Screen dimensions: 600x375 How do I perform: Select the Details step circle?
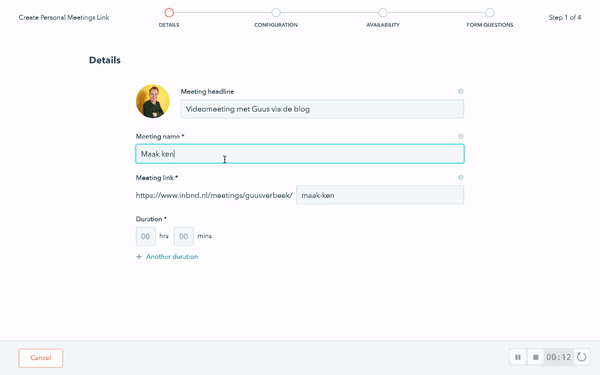[169, 13]
